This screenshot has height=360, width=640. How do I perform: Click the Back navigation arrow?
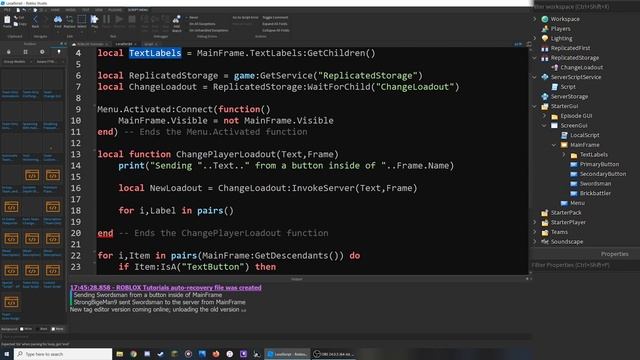pos(35,19)
